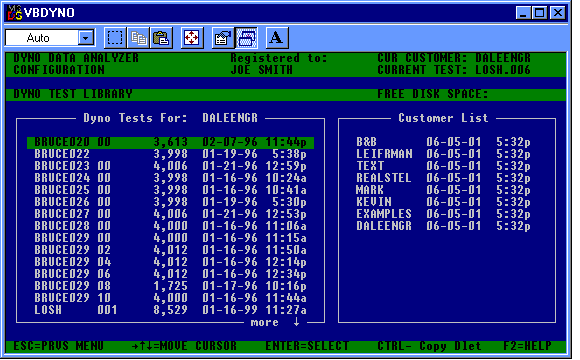
Task: Click the MS-DOS icon in title bar
Action: tap(15, 13)
